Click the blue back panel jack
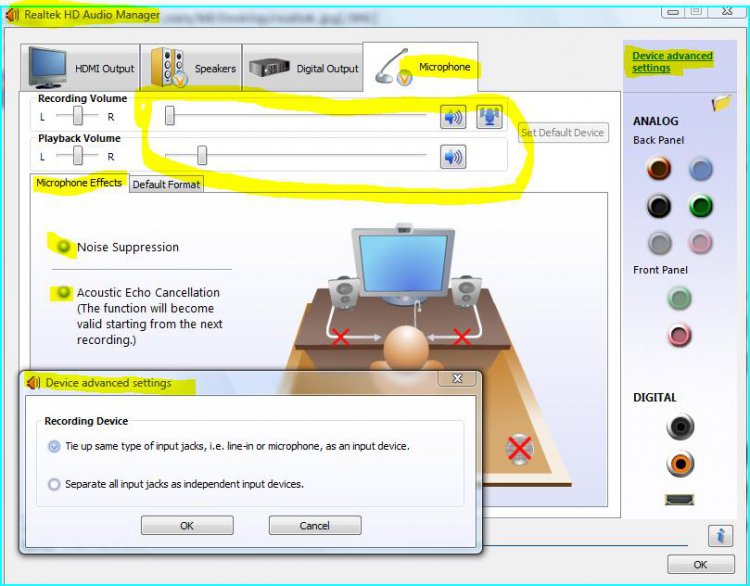Screen dimensions: 750x586 pos(701,169)
